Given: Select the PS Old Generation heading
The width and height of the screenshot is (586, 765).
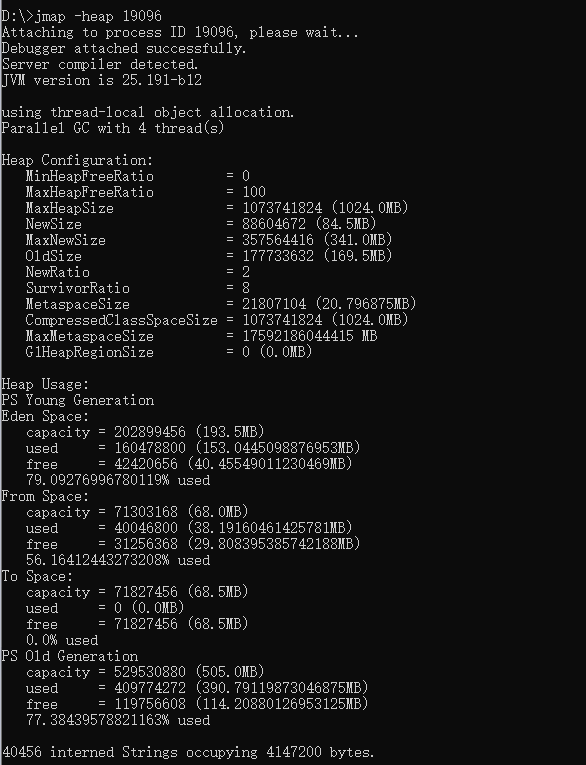Looking at the screenshot, I should pos(70,656).
